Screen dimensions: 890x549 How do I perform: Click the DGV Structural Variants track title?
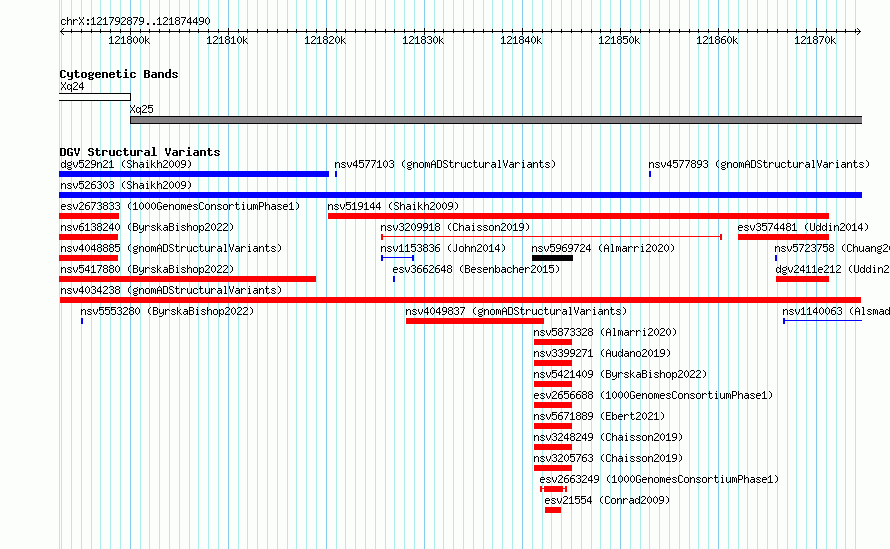(x=140, y=152)
